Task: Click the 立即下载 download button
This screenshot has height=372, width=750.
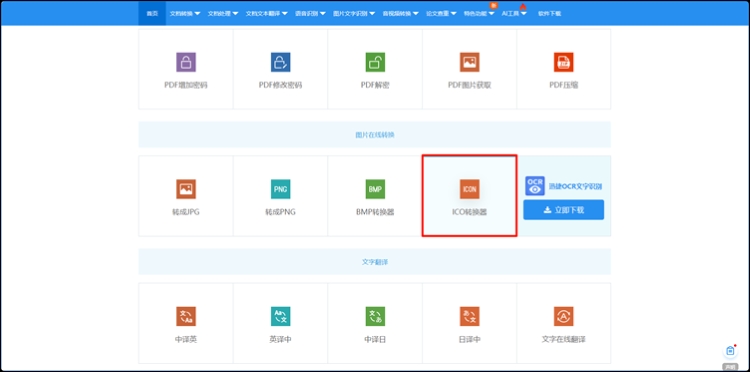Action: [563, 210]
